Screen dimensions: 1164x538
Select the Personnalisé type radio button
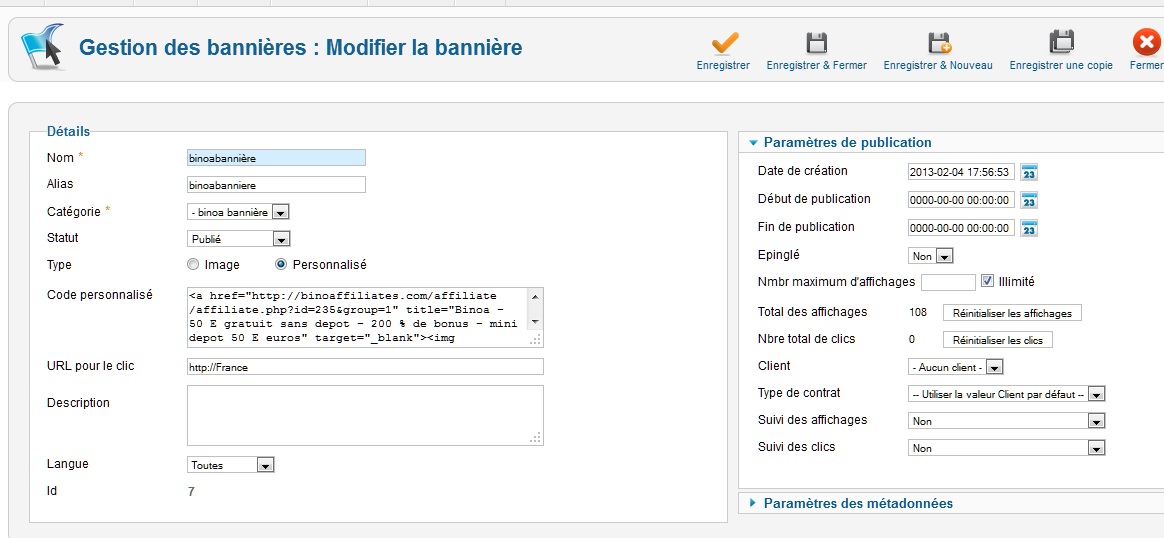[281, 265]
